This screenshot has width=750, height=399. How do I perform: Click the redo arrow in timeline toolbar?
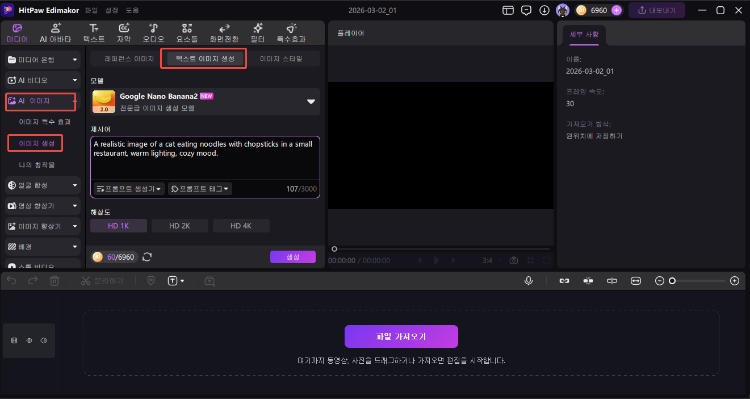(33, 281)
